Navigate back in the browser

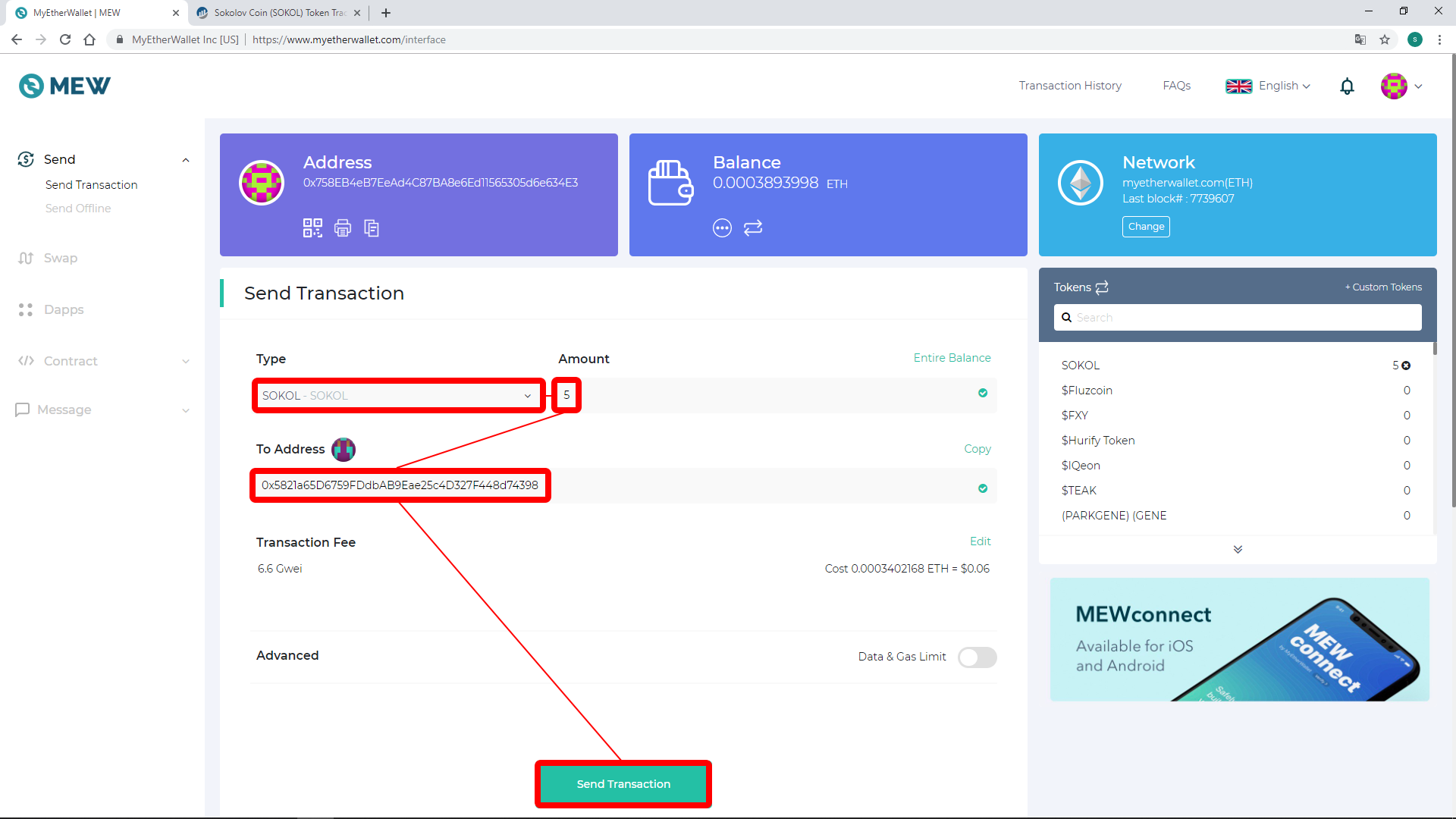point(17,39)
